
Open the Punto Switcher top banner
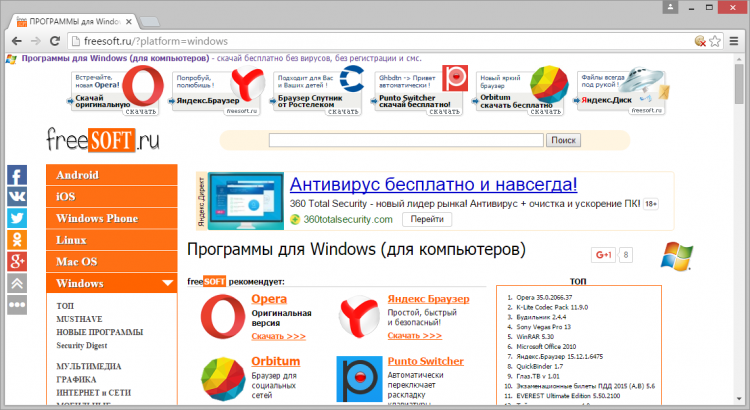[419, 91]
